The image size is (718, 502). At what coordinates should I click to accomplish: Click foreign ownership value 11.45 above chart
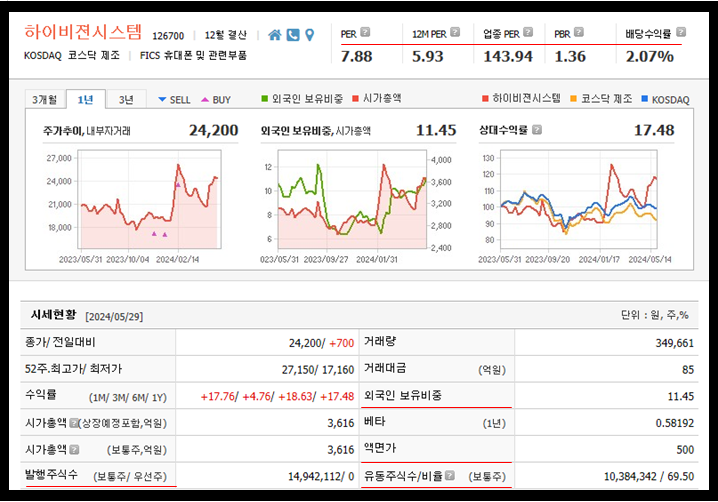436,131
